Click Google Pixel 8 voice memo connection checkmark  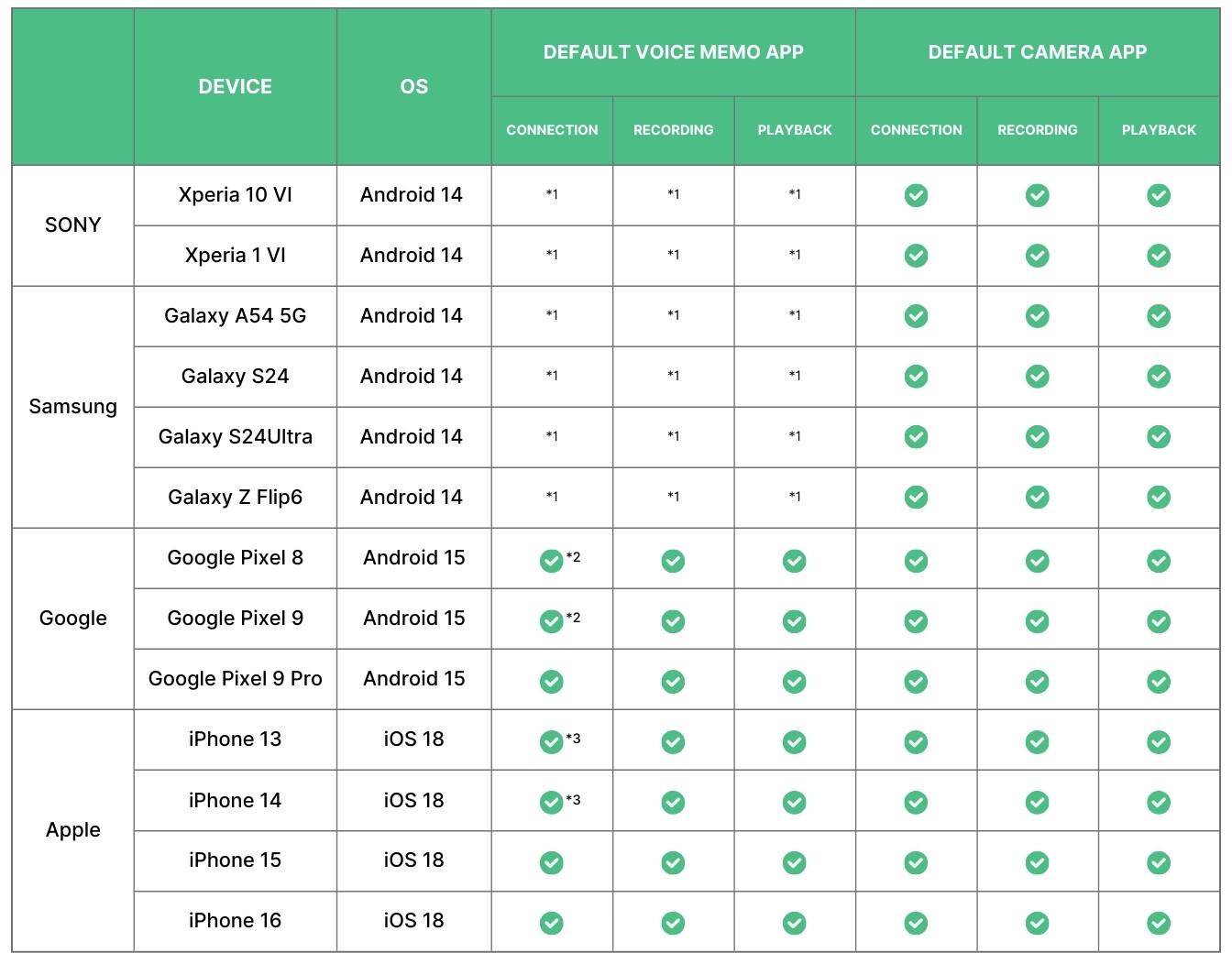(551, 561)
